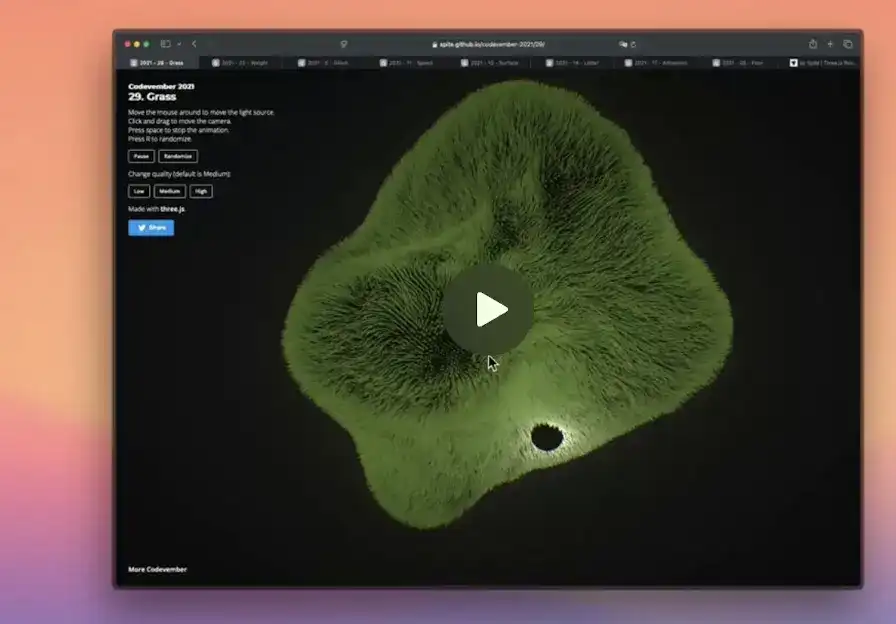
Task: Select the "2021 - 29 - Grass" tab
Action: click(158, 63)
